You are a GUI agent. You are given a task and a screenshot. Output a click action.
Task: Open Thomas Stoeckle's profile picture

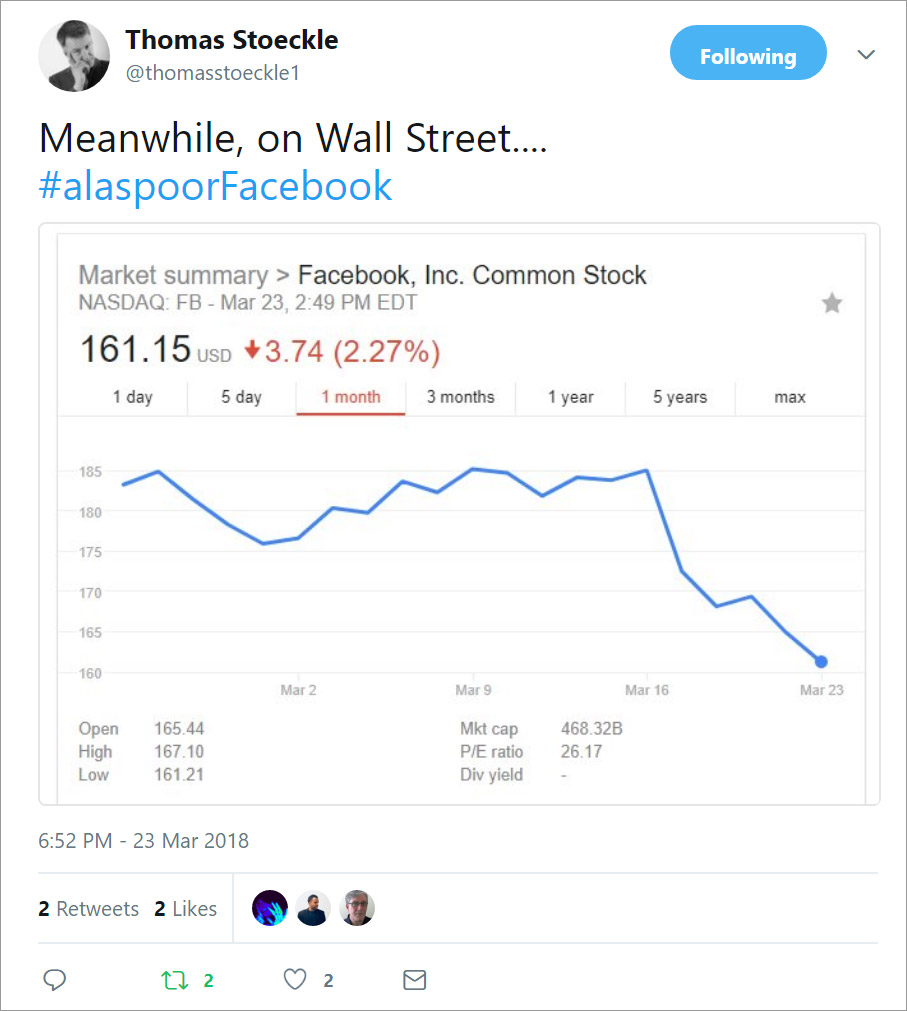point(74,56)
